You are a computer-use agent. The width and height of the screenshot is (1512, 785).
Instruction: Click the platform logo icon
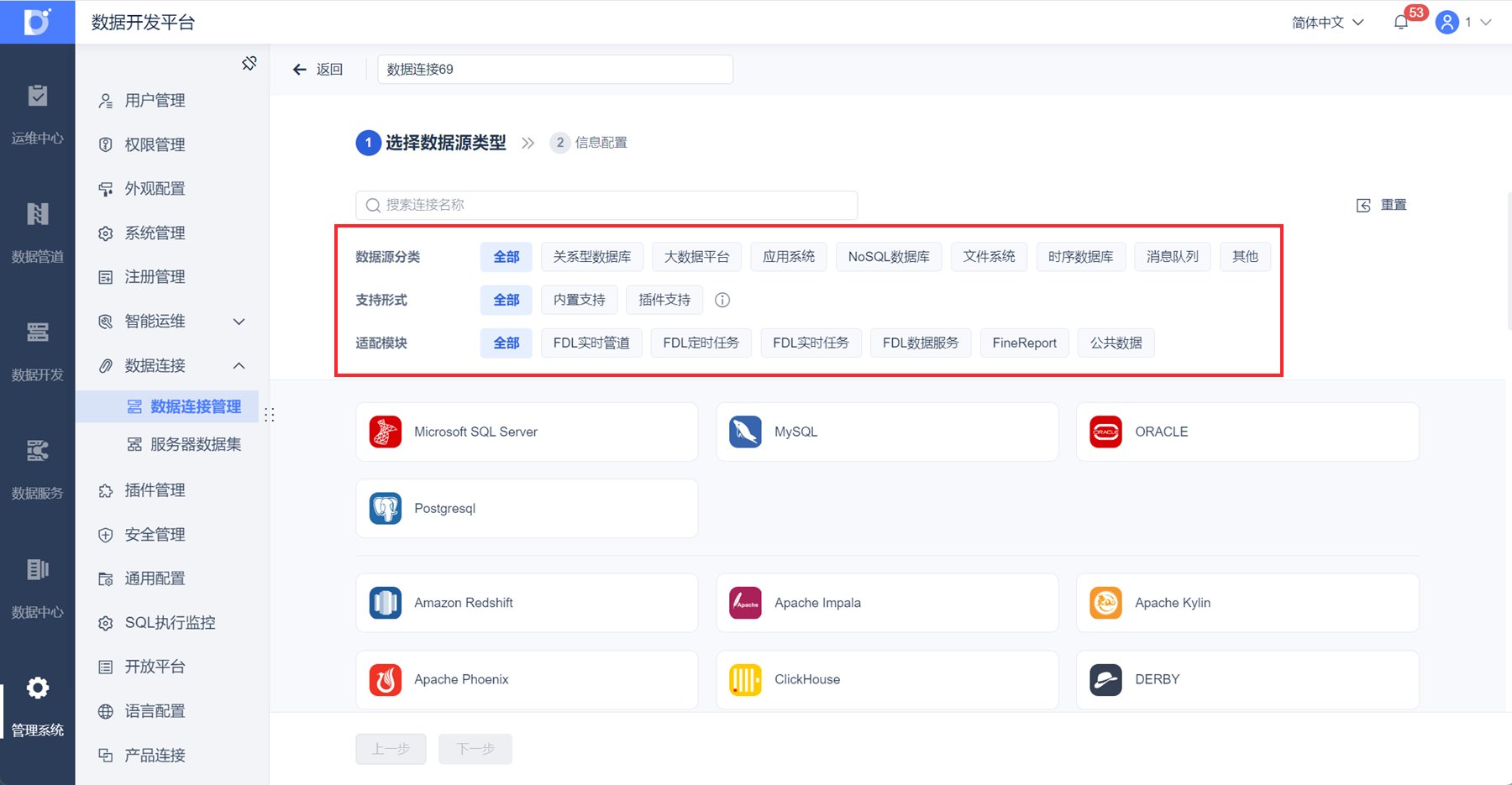pos(37,22)
